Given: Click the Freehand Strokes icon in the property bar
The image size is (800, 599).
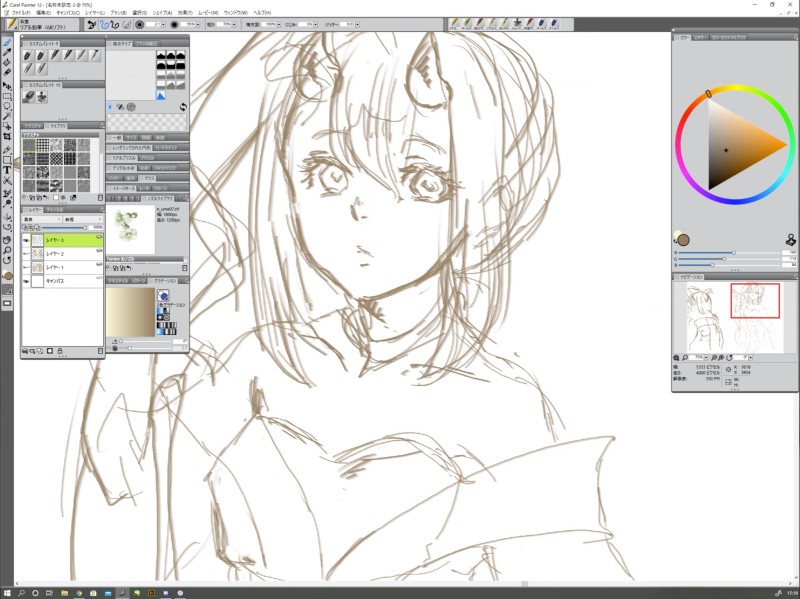Looking at the screenshot, I should click(104, 24).
